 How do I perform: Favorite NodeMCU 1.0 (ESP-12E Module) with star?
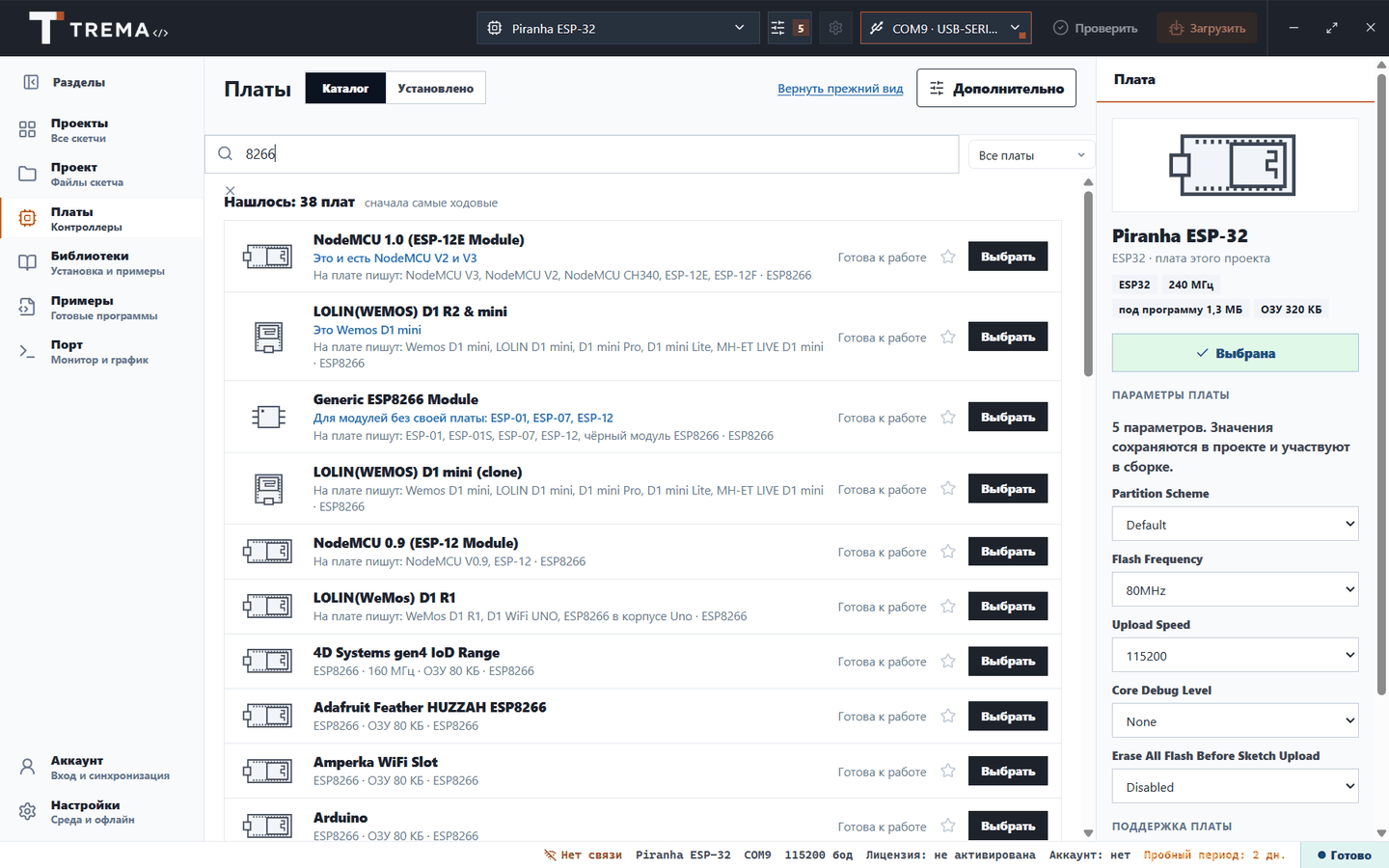(x=948, y=257)
